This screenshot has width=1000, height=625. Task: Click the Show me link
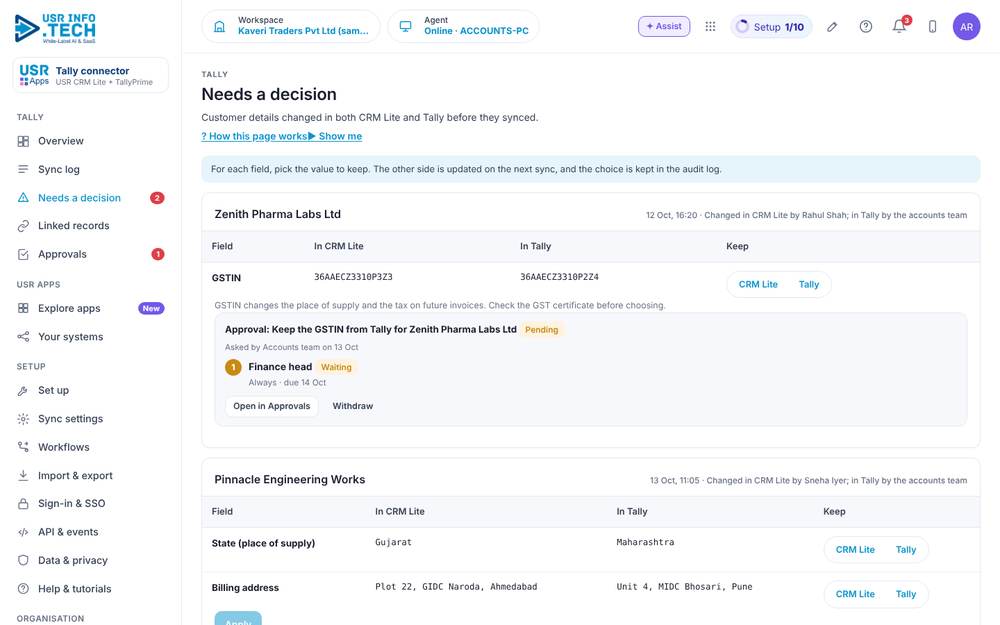(x=335, y=136)
